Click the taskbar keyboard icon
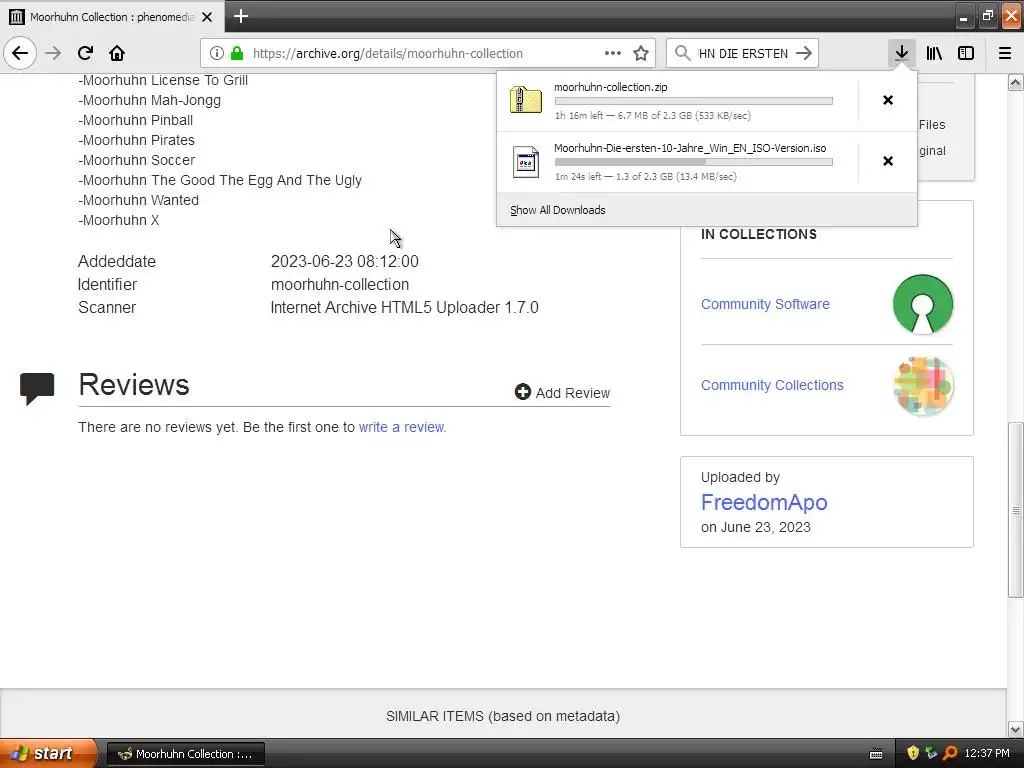1024x768 pixels. click(x=876, y=754)
